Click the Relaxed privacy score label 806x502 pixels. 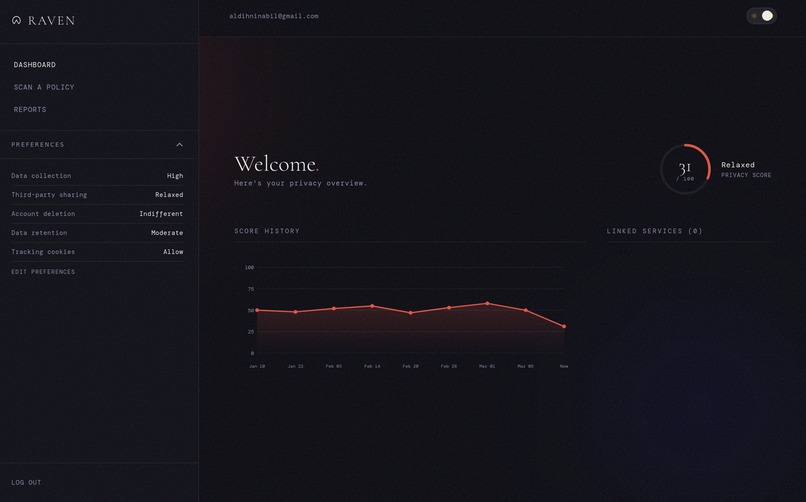point(738,165)
